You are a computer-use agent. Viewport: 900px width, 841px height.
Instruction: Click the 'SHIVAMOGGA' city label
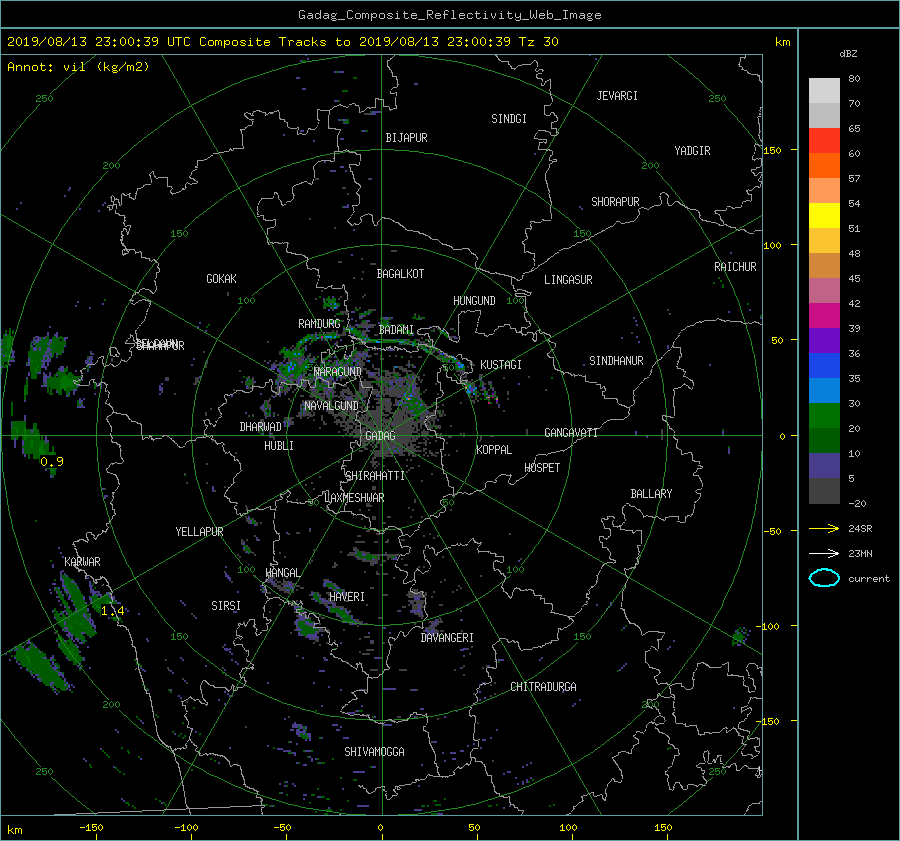click(x=374, y=751)
